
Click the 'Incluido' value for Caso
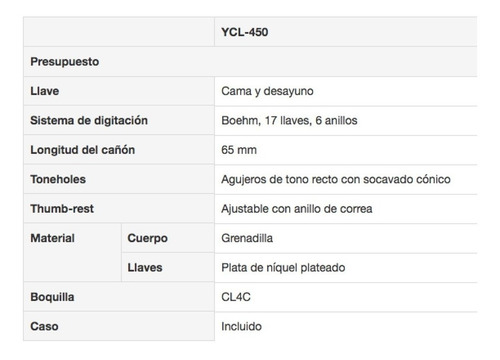(x=241, y=326)
